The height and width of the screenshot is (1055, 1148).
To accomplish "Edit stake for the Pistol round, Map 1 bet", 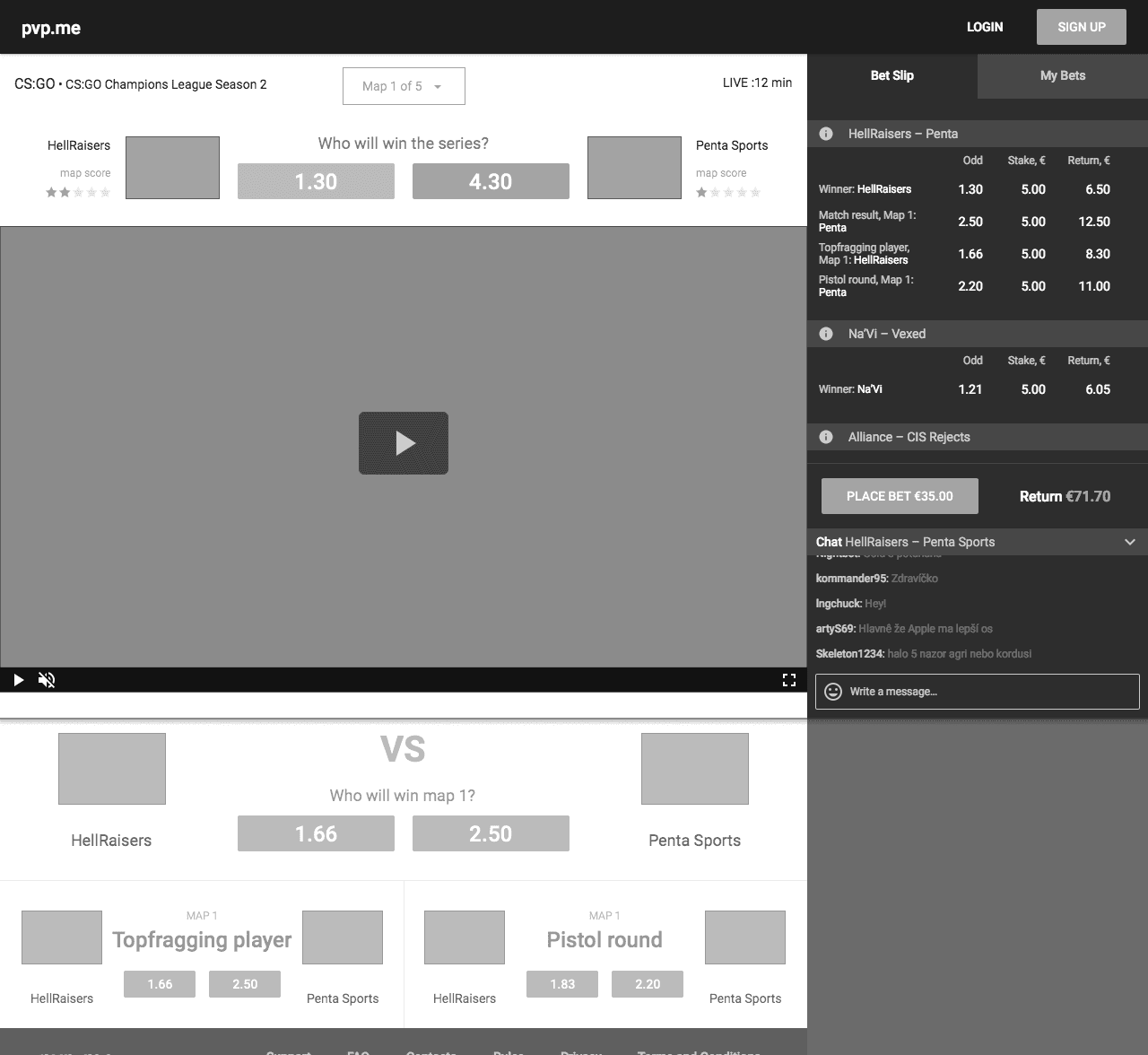I will (1033, 286).
